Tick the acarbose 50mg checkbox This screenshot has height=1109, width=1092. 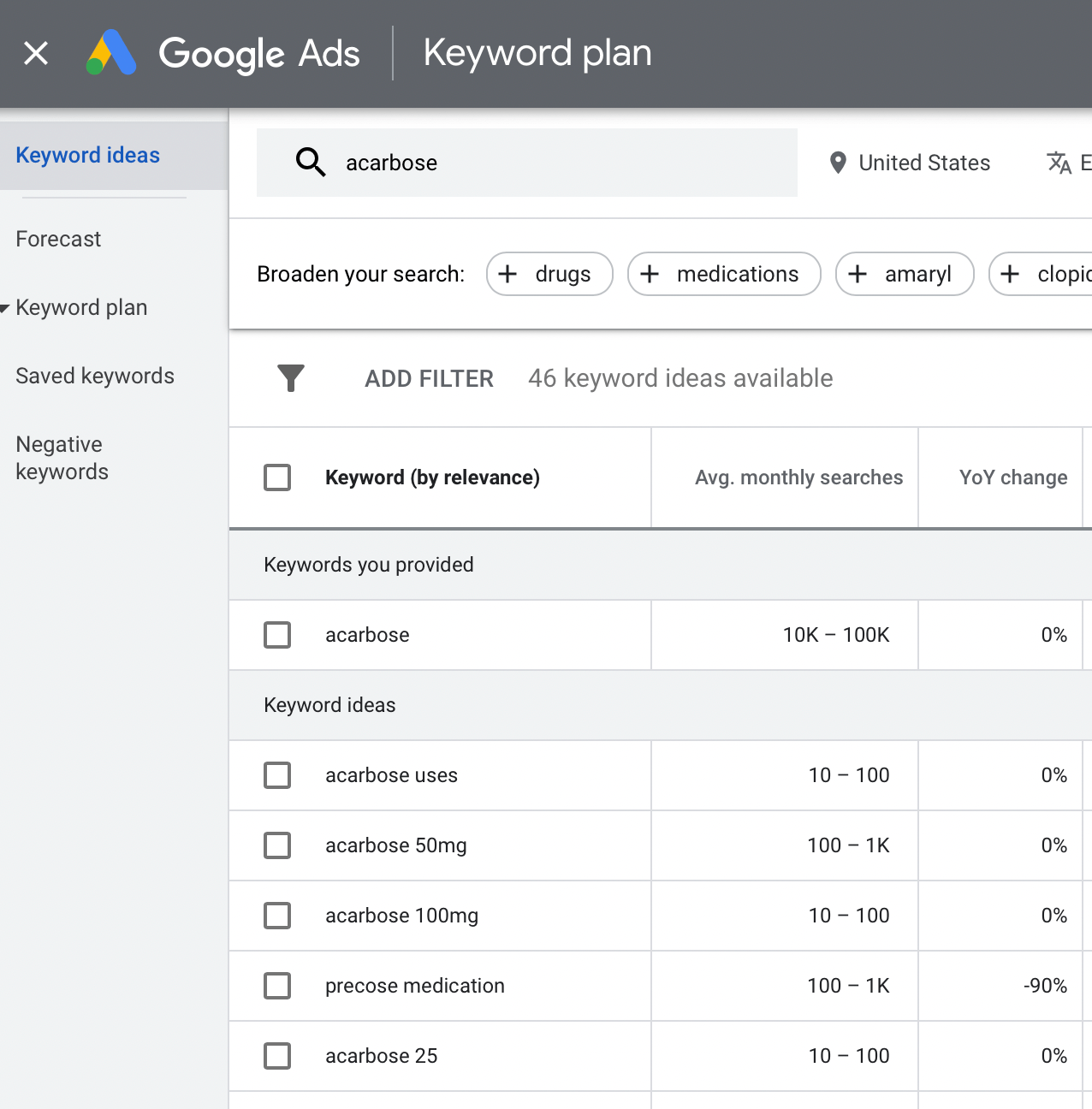tap(277, 845)
